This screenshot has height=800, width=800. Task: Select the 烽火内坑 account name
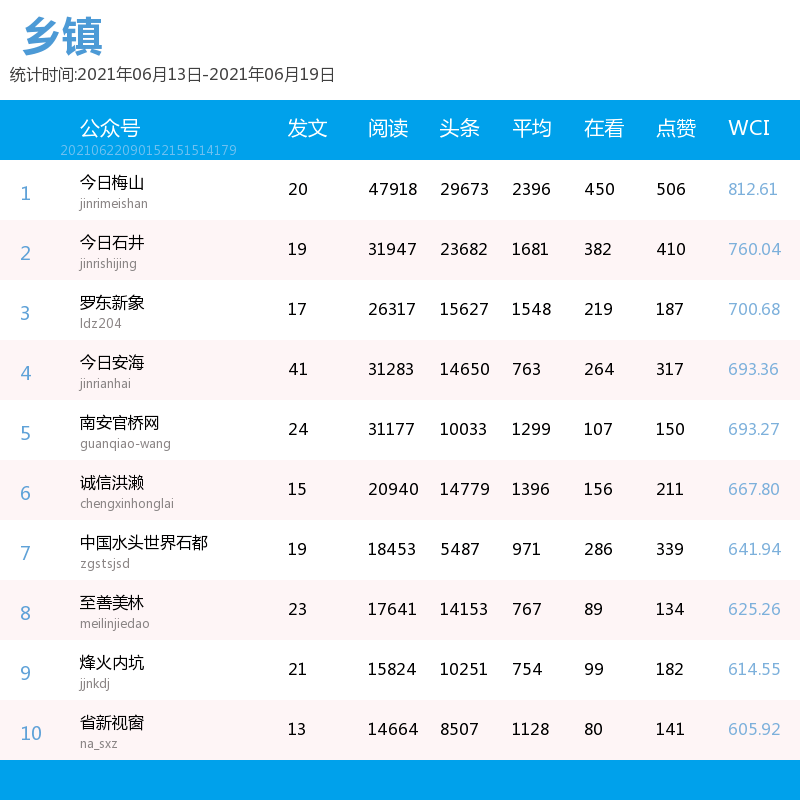(x=112, y=663)
